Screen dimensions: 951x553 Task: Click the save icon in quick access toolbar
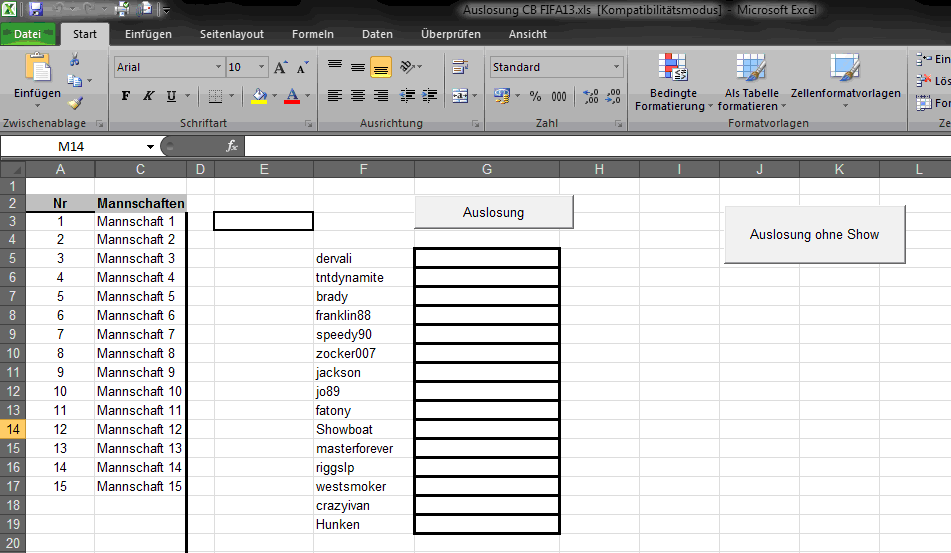pyautogui.click(x=35, y=9)
